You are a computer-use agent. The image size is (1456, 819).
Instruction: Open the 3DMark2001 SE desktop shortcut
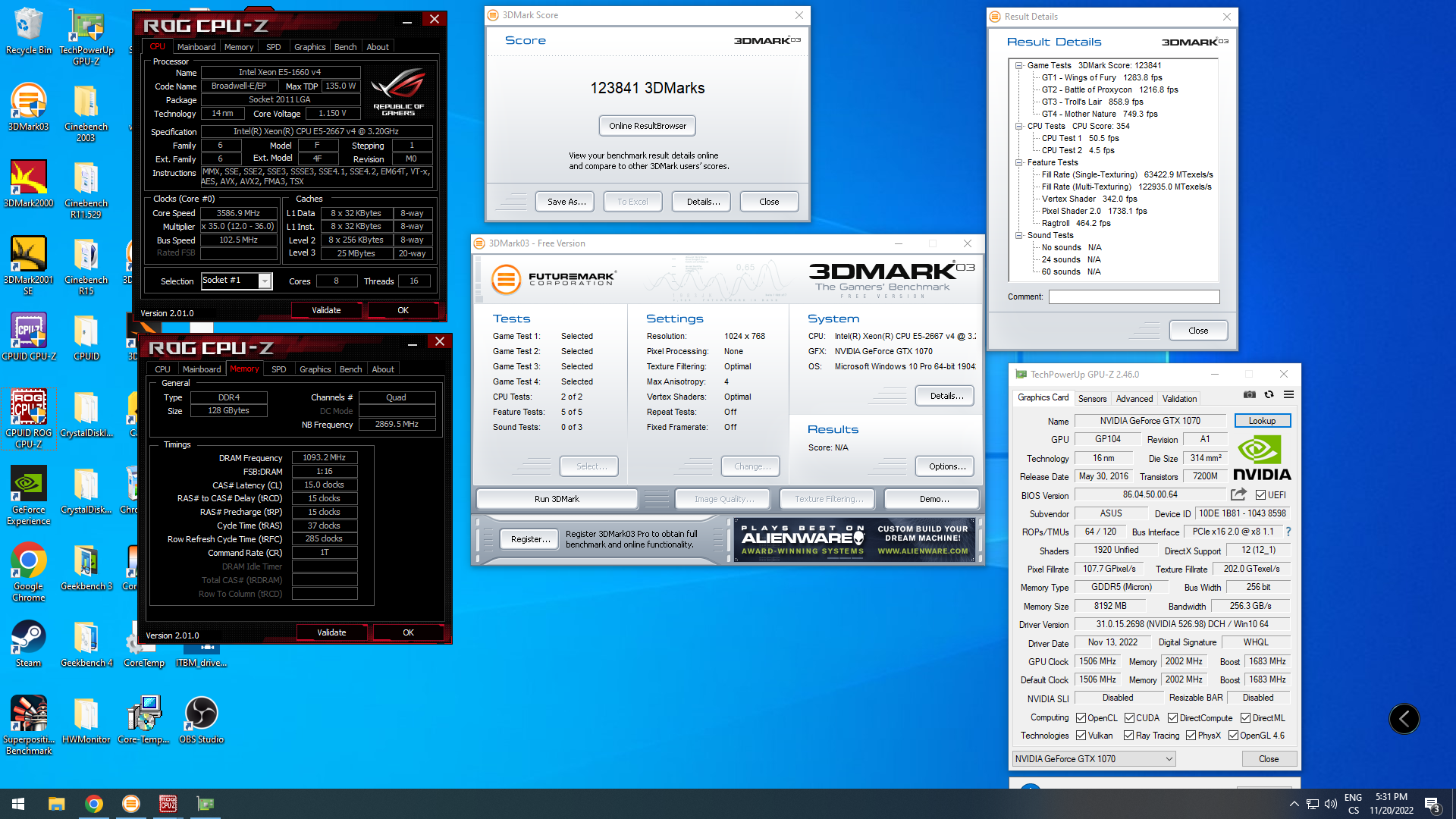28,265
